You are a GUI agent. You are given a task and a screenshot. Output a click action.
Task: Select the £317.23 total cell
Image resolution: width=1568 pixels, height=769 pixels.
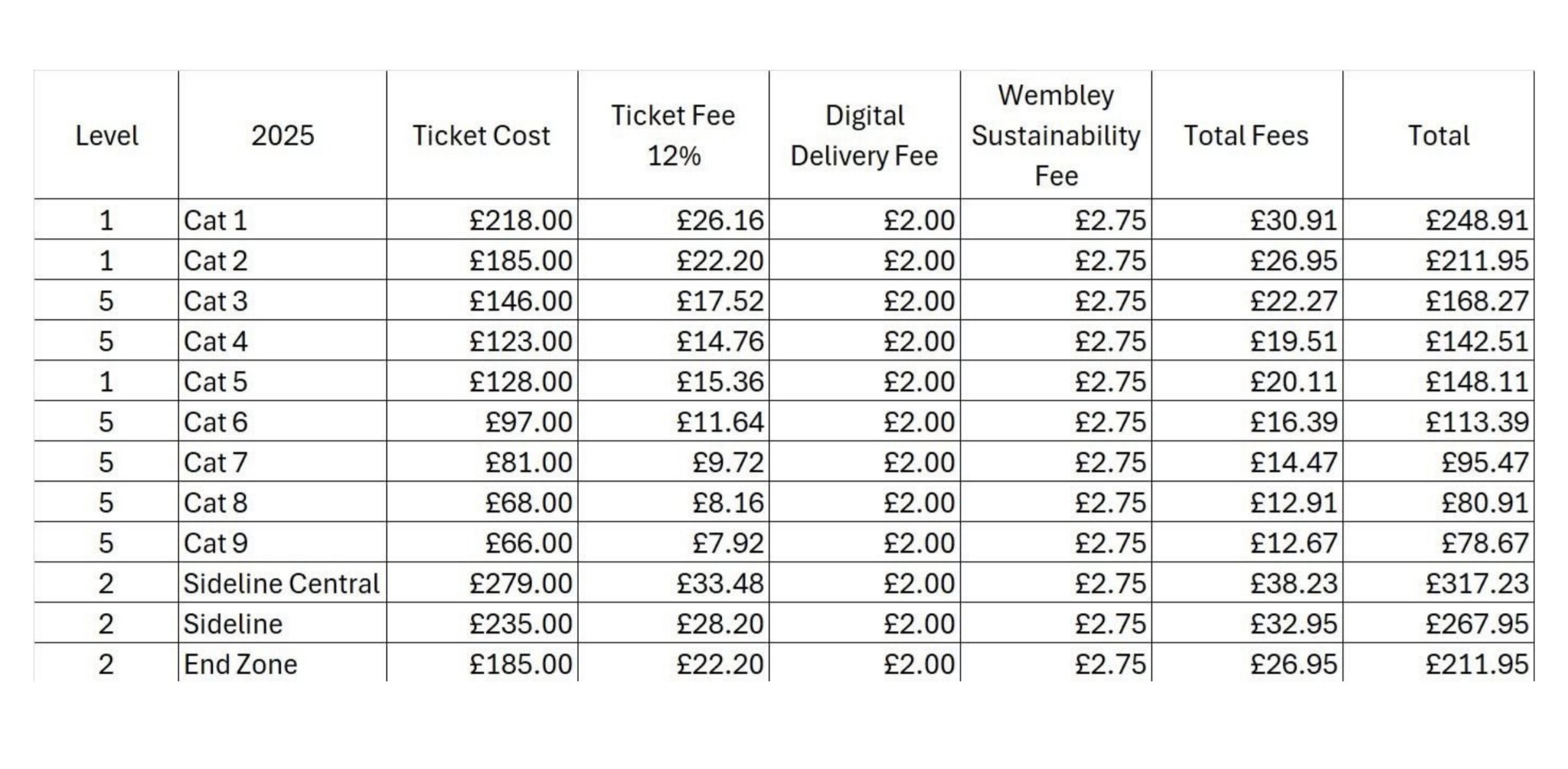pos(1476,583)
